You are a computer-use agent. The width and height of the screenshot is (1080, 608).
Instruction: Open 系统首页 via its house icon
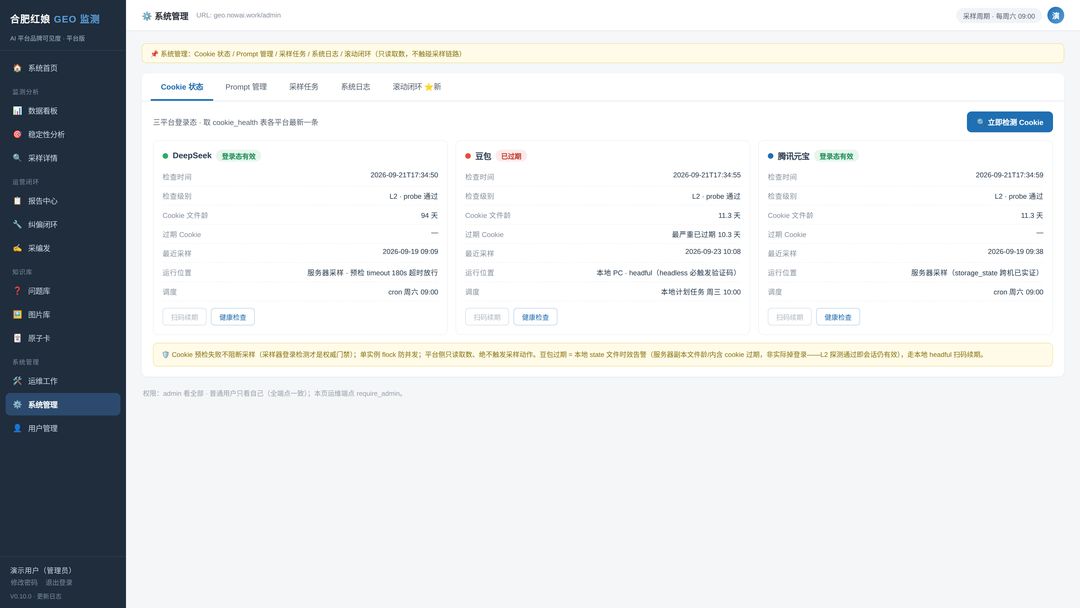(17, 68)
